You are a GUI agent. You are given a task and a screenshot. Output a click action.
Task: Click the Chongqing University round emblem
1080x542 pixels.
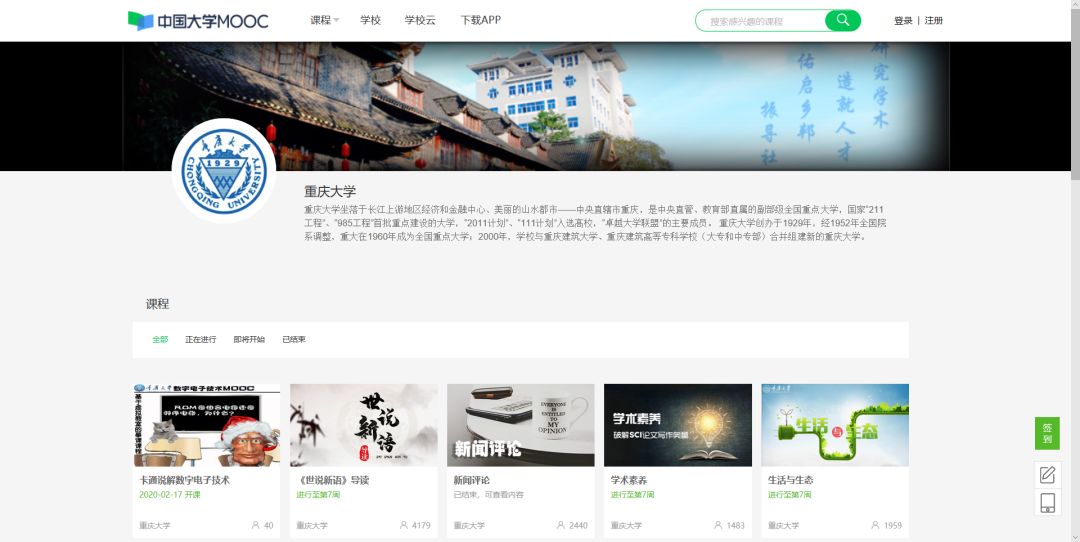click(x=224, y=171)
